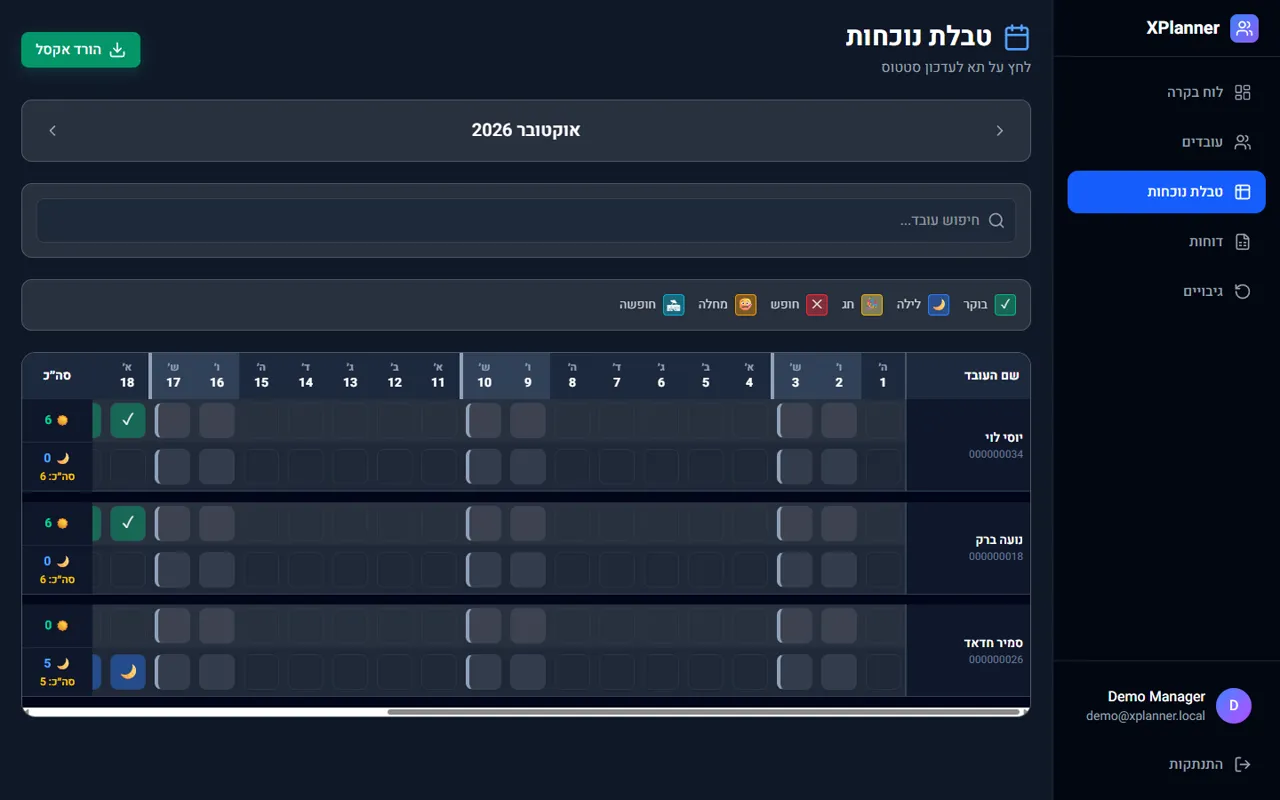1280x800 pixels.
Task: Click the horizontal scrollbar under the table
Action: coord(704,712)
